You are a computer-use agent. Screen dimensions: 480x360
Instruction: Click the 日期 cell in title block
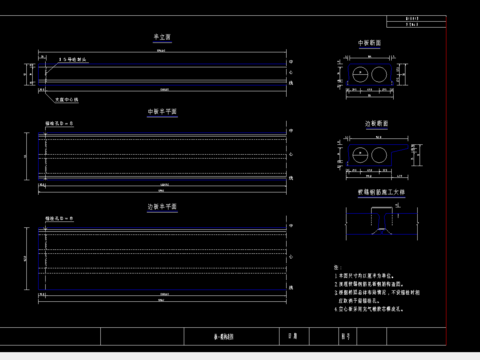point(294,337)
